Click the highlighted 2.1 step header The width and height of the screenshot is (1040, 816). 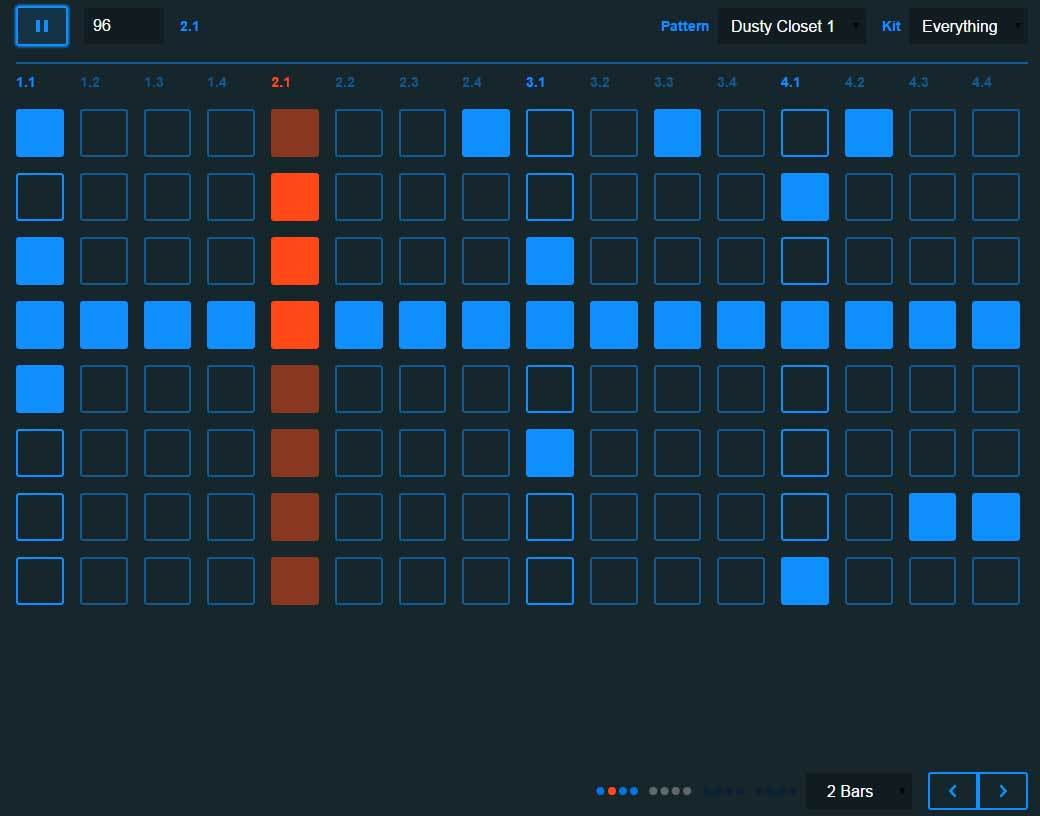[x=281, y=82]
